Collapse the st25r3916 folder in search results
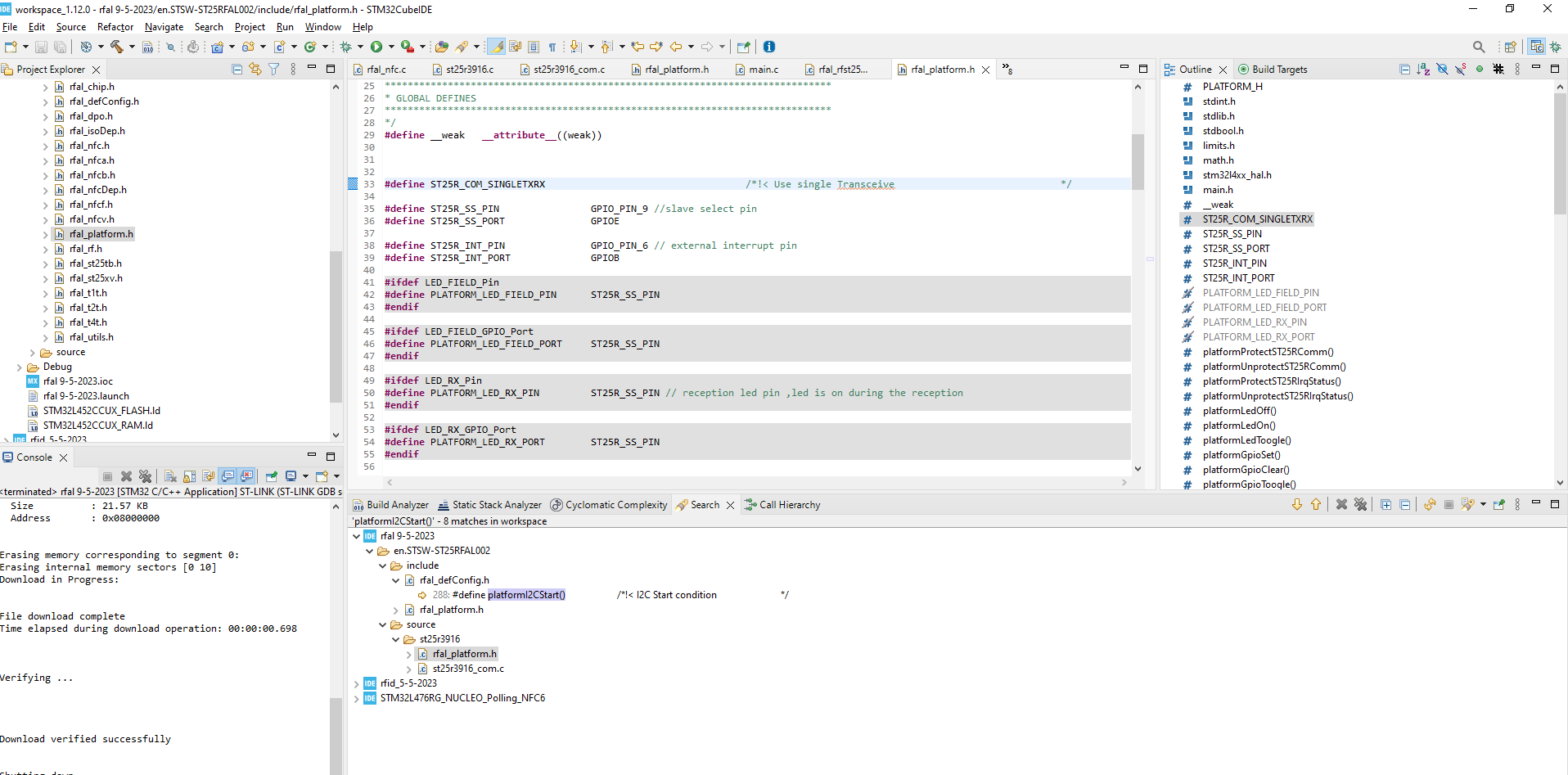 tap(396, 639)
